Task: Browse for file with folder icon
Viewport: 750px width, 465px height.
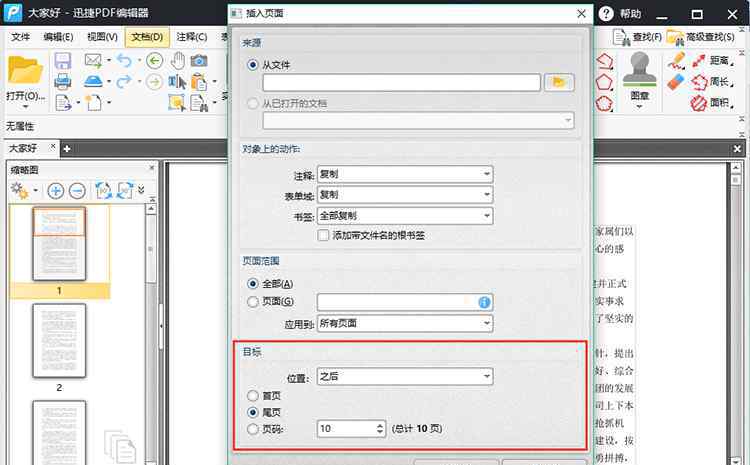Action: click(x=559, y=83)
